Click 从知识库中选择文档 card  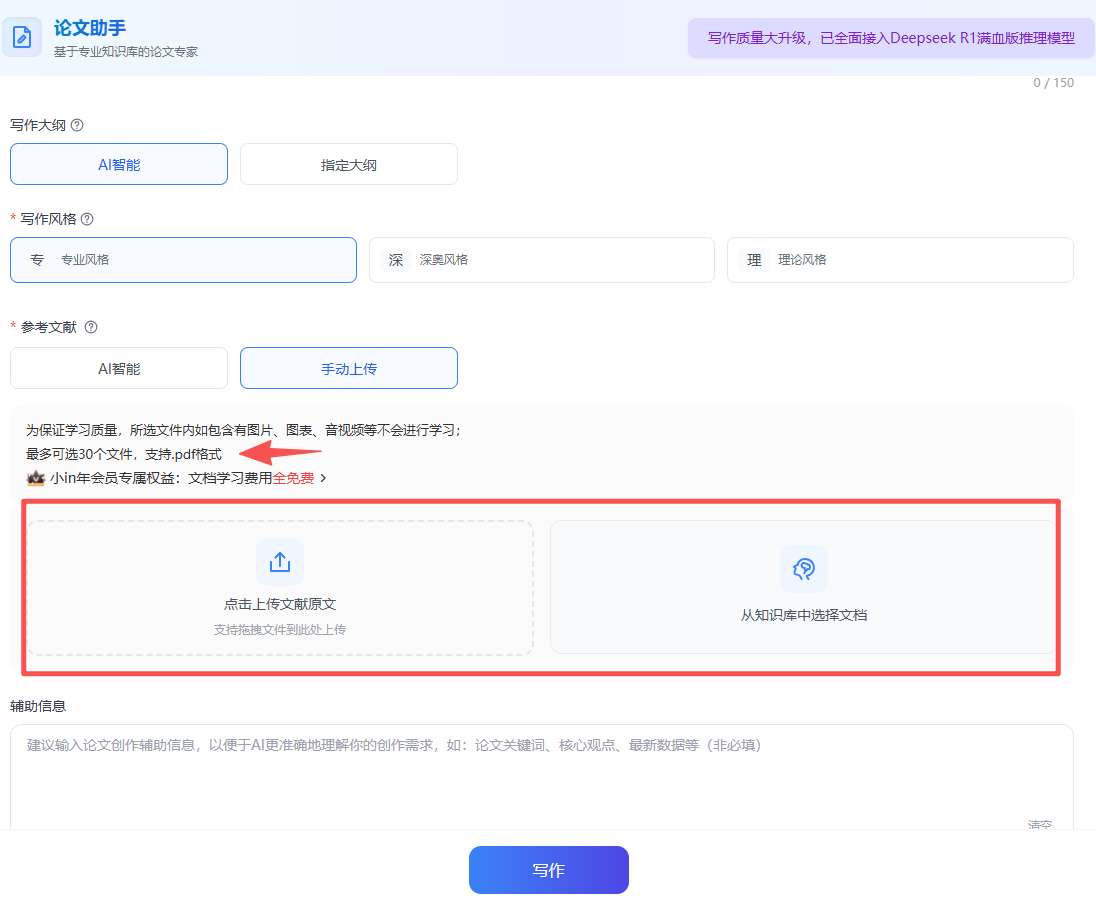point(803,588)
